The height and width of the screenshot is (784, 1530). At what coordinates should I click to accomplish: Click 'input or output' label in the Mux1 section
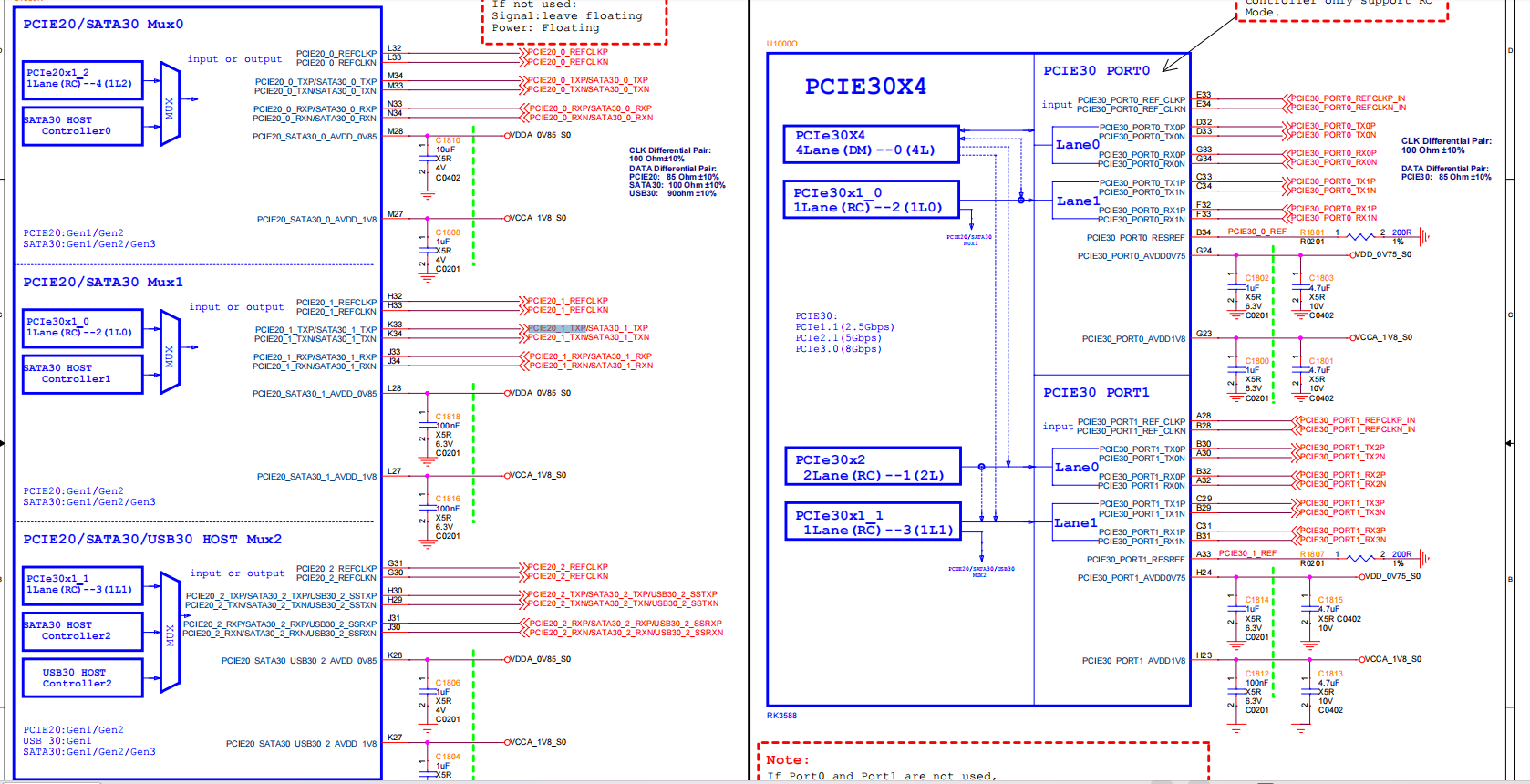pos(236,307)
